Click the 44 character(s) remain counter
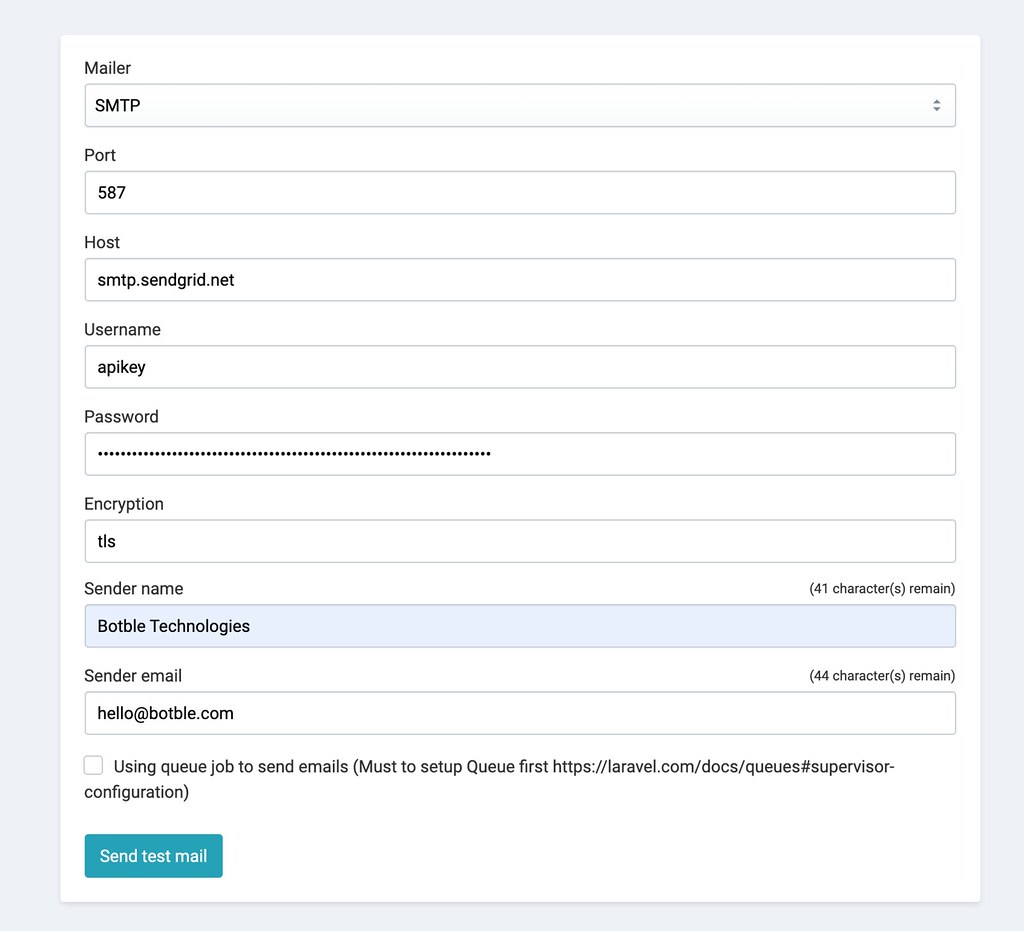Screen dimensions: 1024x931 pyautogui.click(x=882, y=676)
